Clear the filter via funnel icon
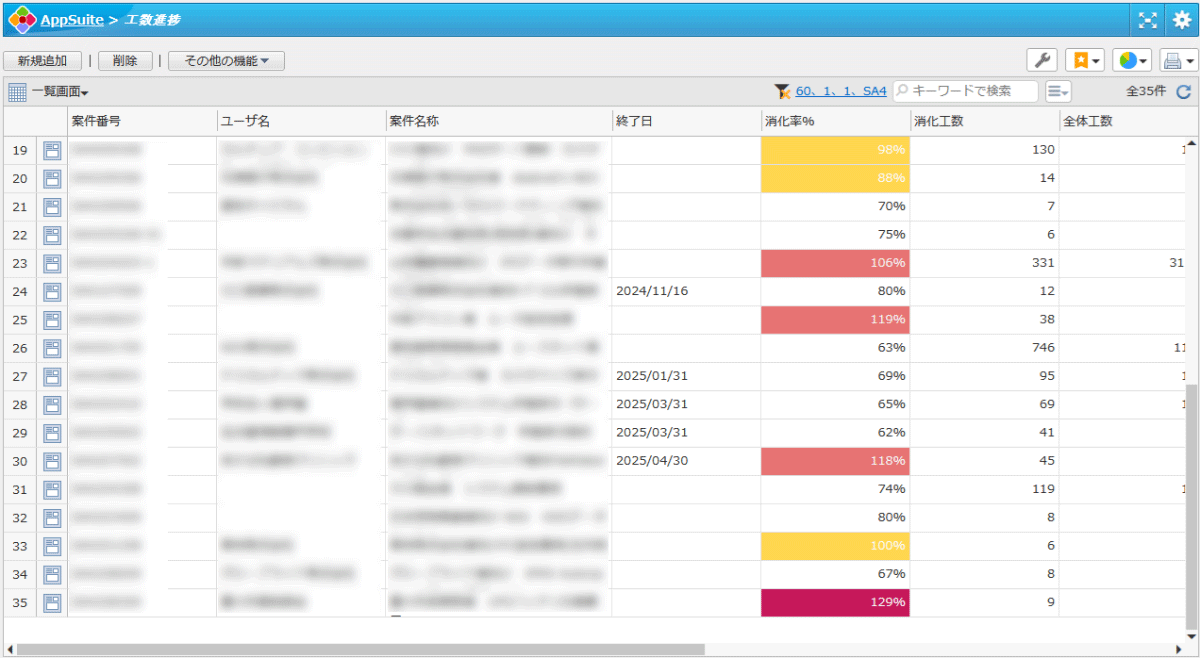1200x658 pixels. [x=782, y=92]
